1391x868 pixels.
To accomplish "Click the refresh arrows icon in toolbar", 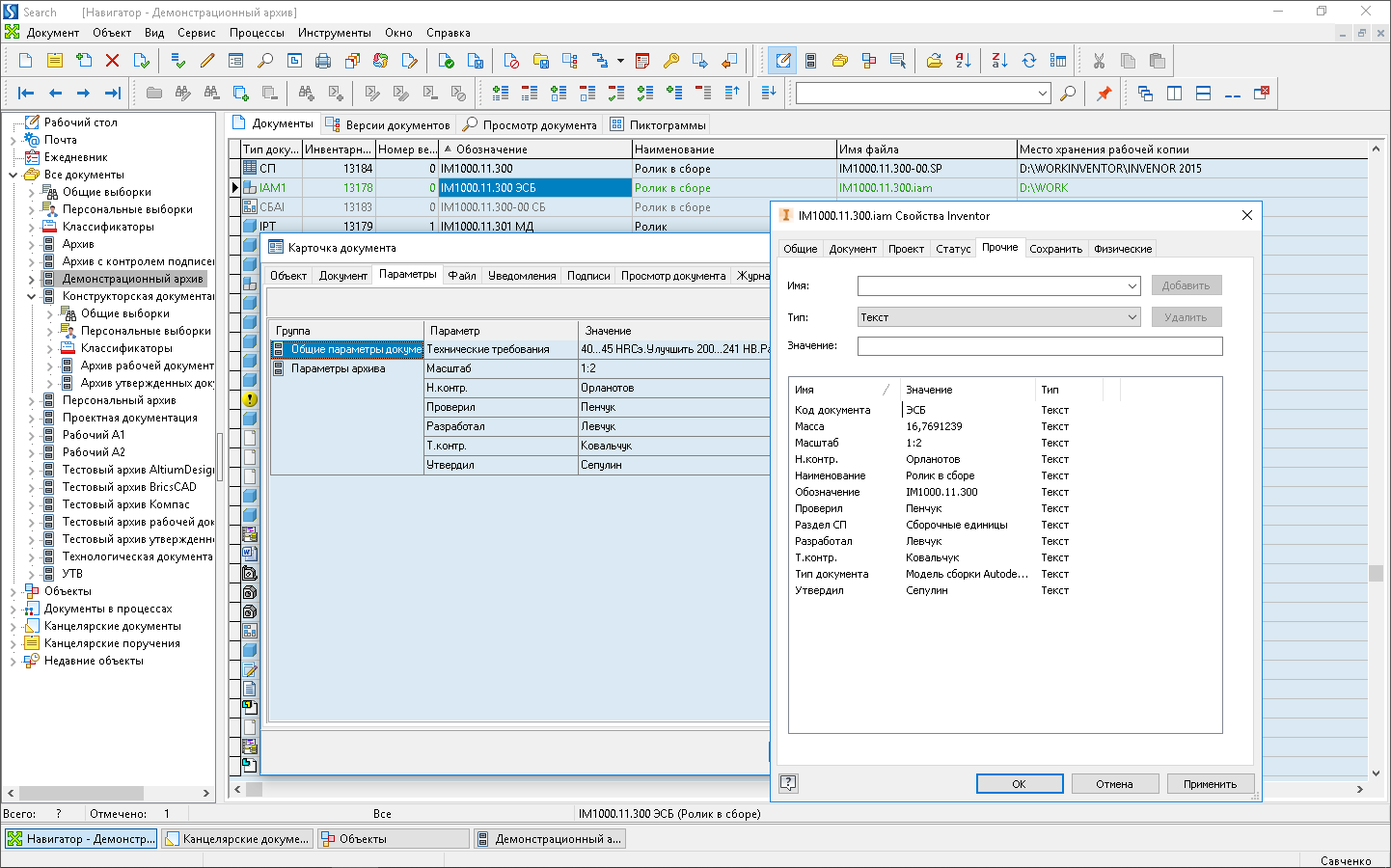I will tap(1029, 61).
